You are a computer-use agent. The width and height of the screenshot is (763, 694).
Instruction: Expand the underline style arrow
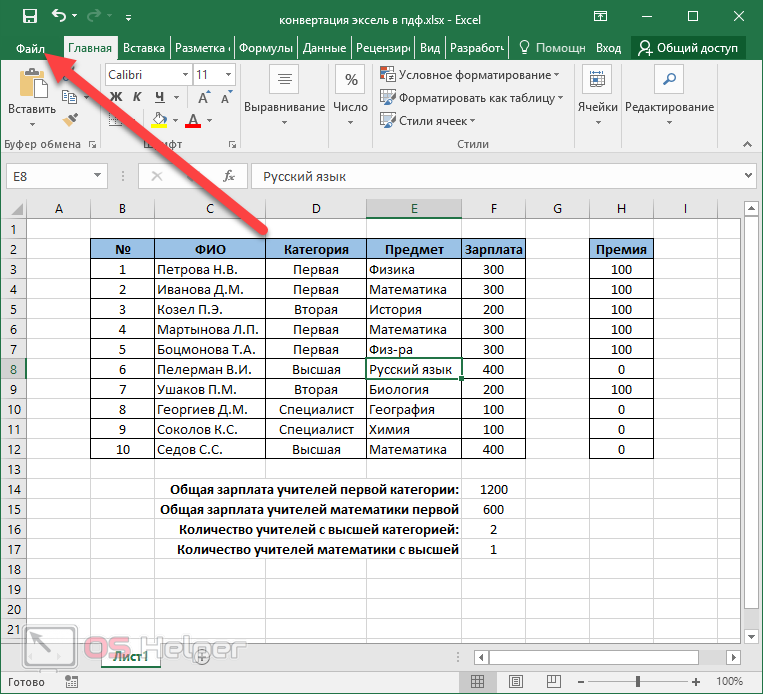point(176,97)
